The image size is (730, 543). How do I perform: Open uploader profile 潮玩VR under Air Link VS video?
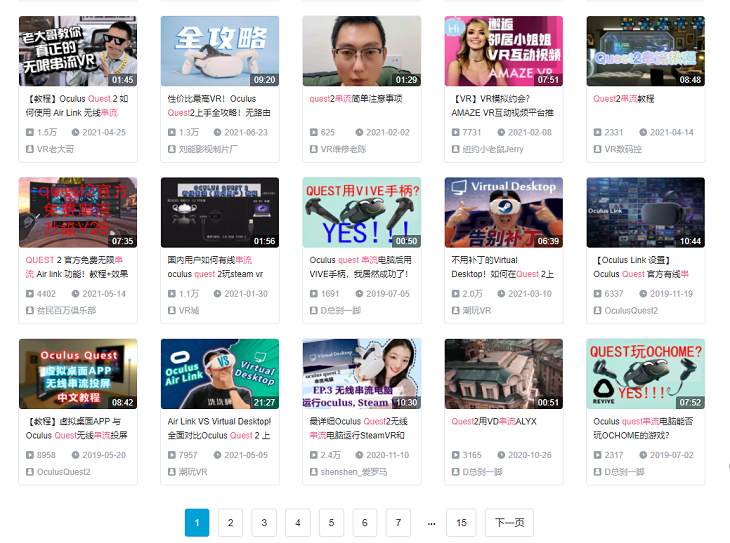pos(193,472)
